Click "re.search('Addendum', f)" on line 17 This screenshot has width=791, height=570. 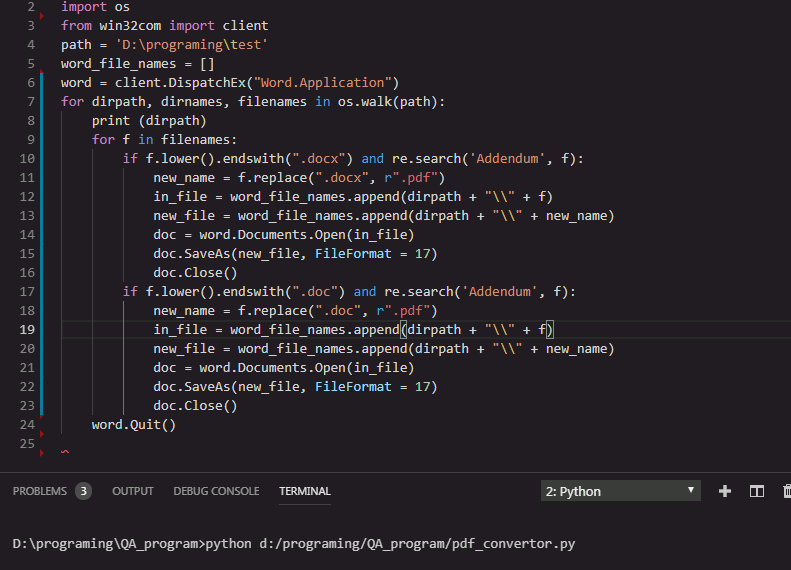point(476,292)
